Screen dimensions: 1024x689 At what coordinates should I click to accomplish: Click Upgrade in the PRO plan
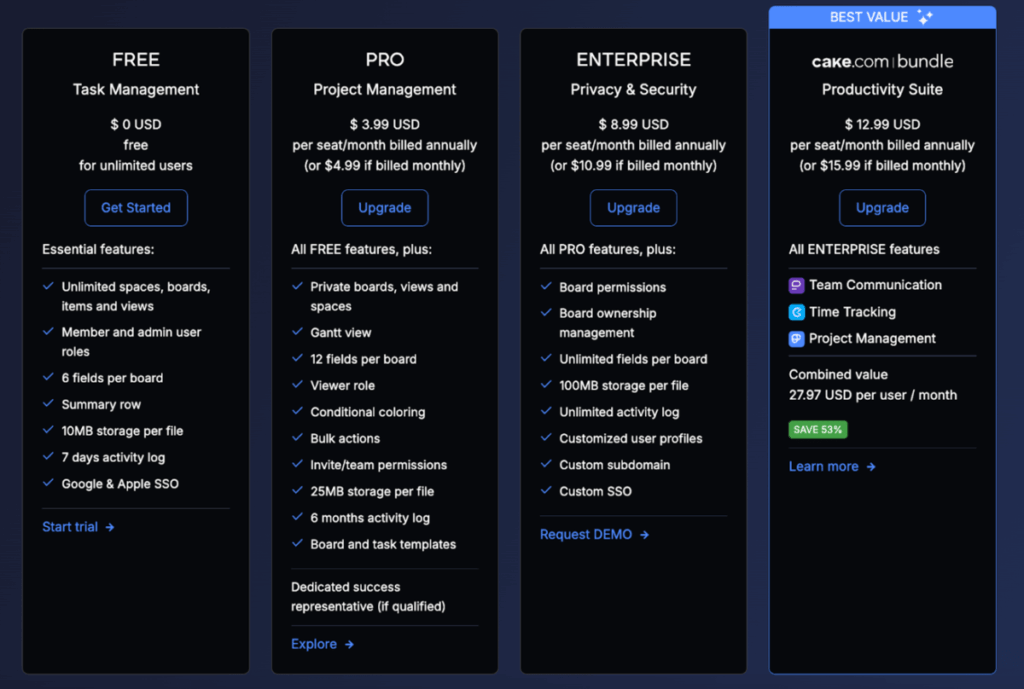(x=385, y=208)
